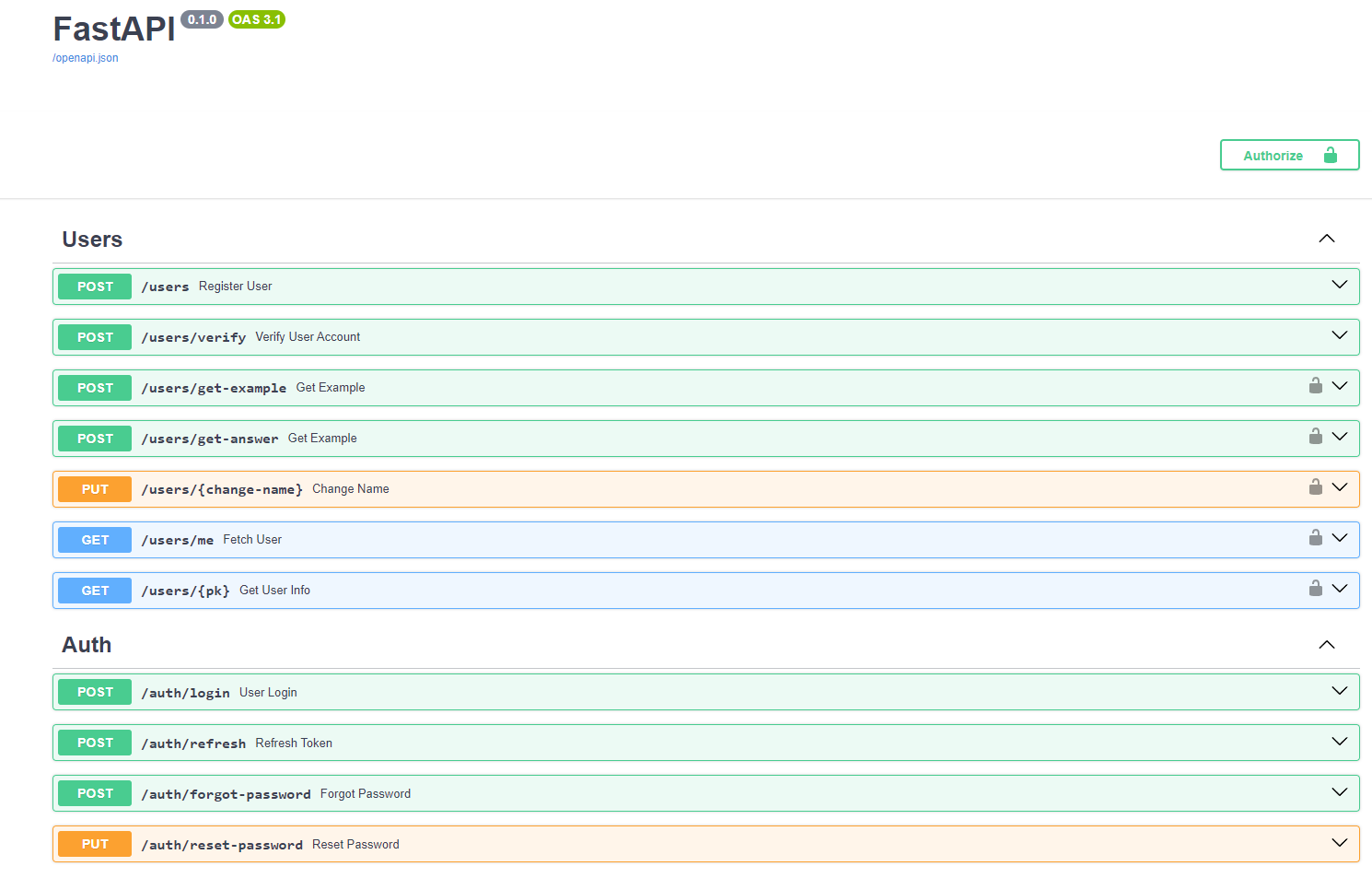Image resolution: width=1372 pixels, height=878 pixels.
Task: Click the Refresh Token description
Action: point(294,743)
